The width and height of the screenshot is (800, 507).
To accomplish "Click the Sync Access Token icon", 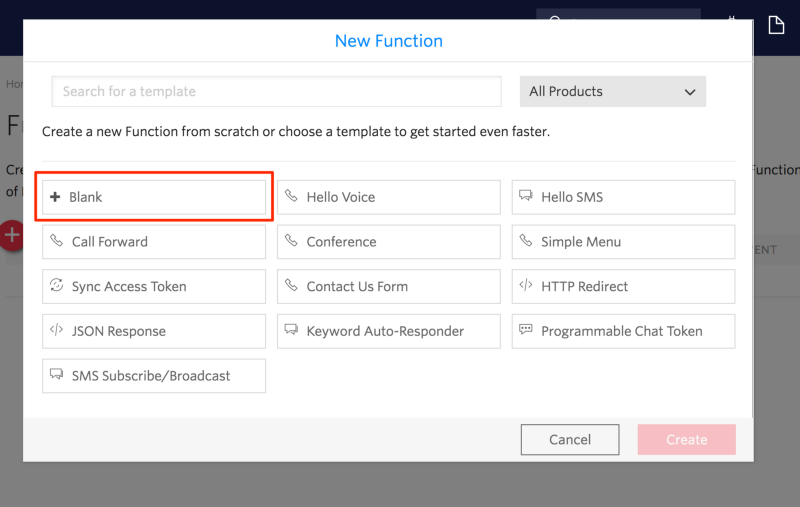I will tap(56, 286).
